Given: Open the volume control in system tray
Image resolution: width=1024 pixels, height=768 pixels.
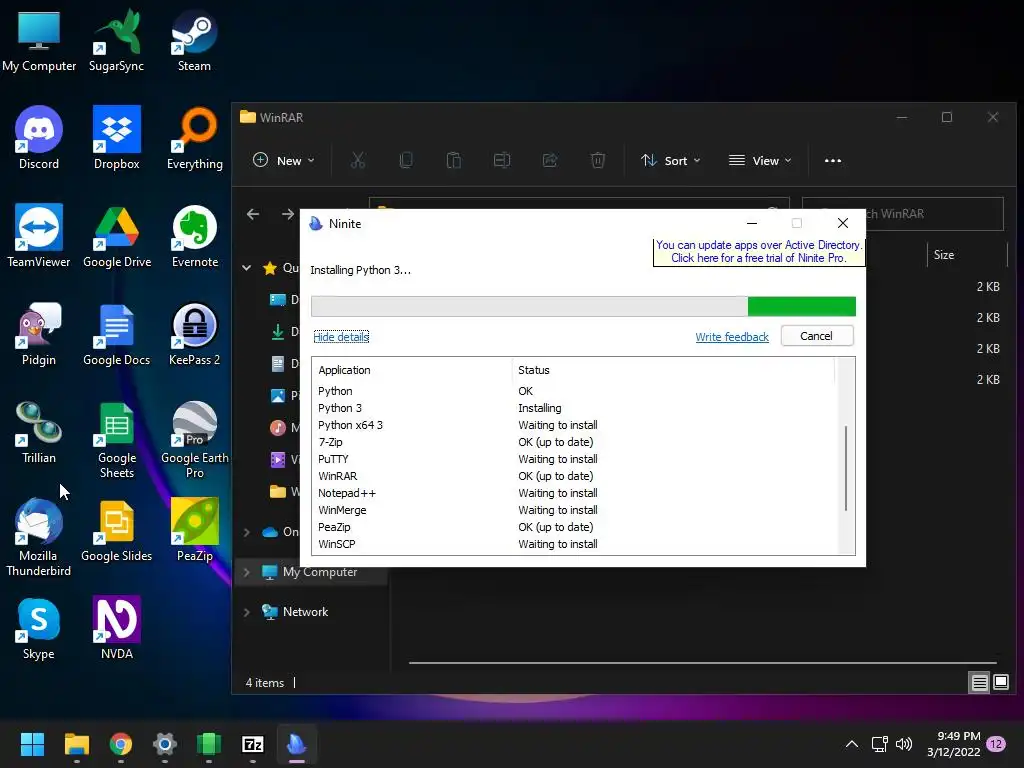Looking at the screenshot, I should pyautogui.click(x=904, y=744).
